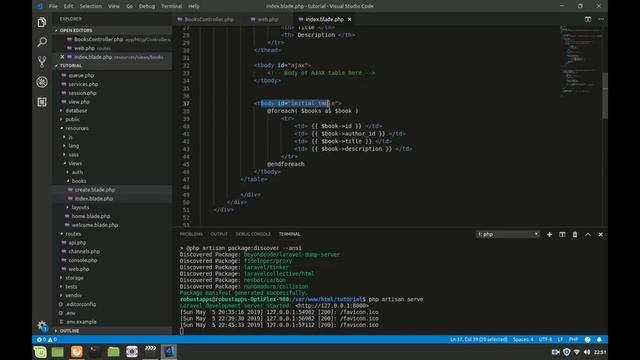
Task: Click the feedback smiley in status bar
Action: click(587, 340)
